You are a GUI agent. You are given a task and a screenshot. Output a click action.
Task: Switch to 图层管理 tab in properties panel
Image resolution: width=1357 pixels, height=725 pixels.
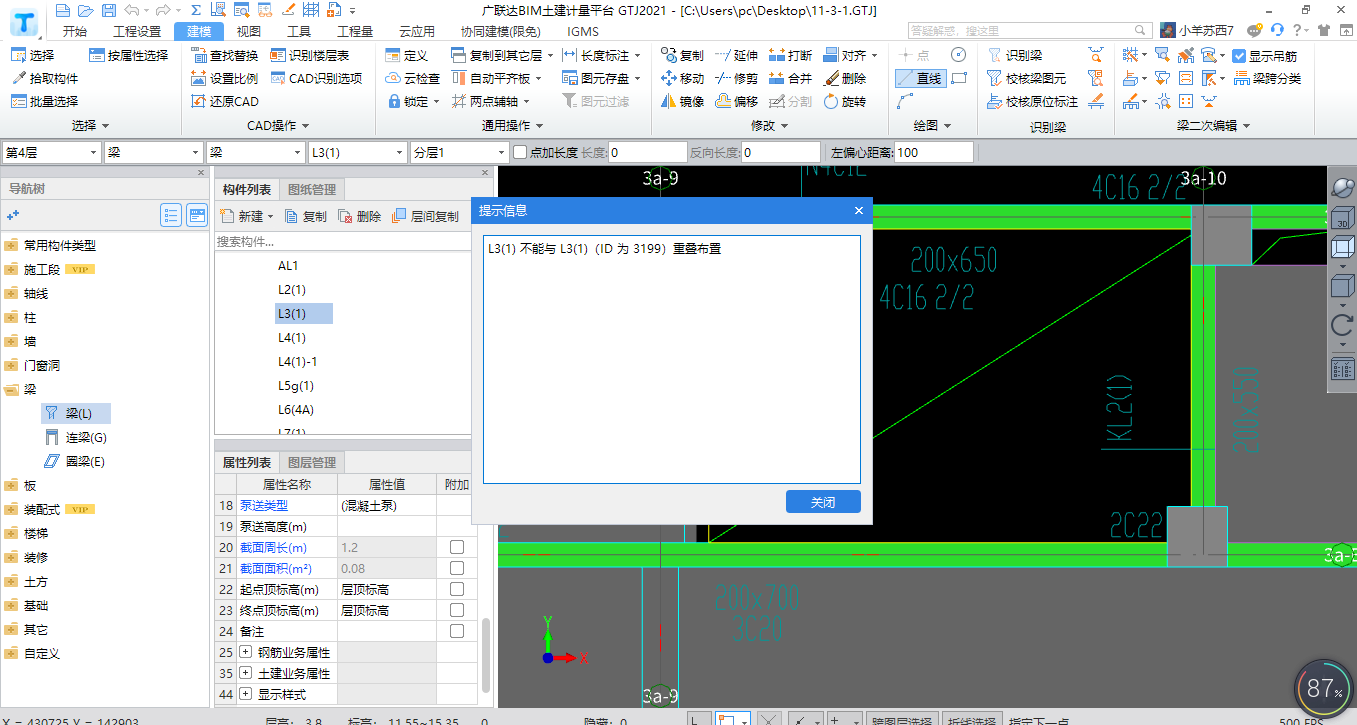(312, 462)
